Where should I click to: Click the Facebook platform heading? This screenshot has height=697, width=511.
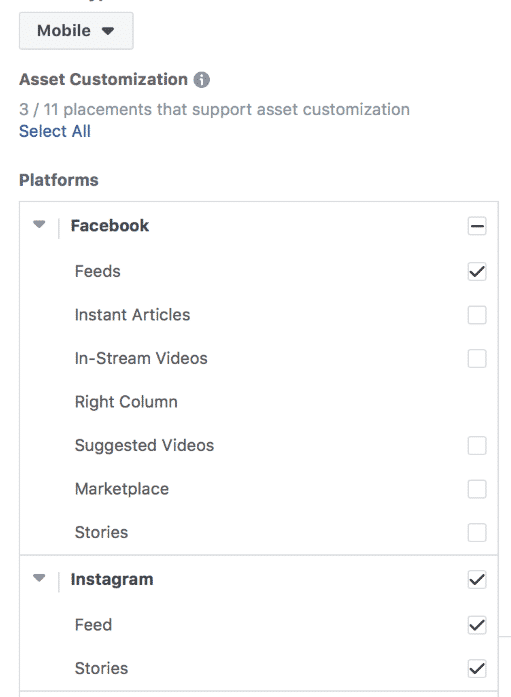110,226
